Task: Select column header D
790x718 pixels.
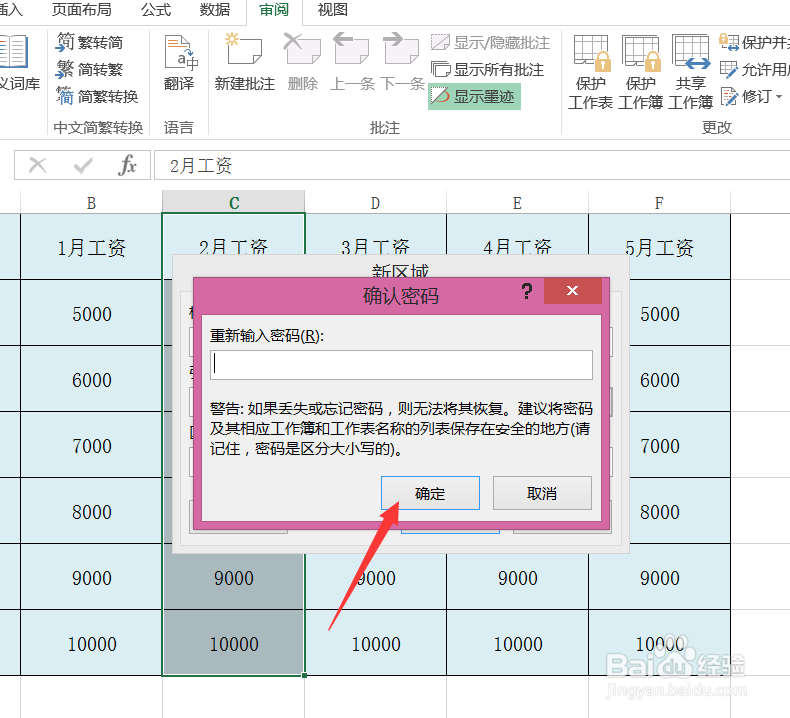Action: tap(375, 203)
